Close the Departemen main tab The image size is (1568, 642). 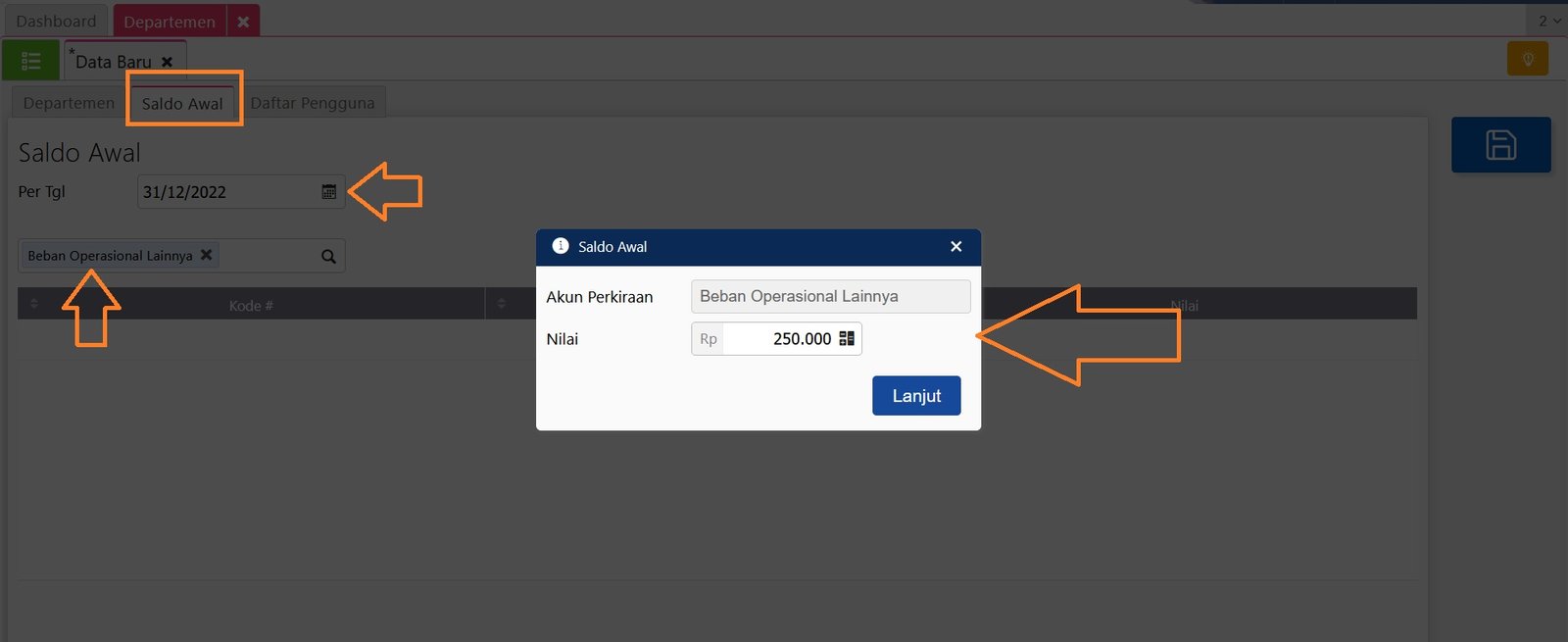243,22
